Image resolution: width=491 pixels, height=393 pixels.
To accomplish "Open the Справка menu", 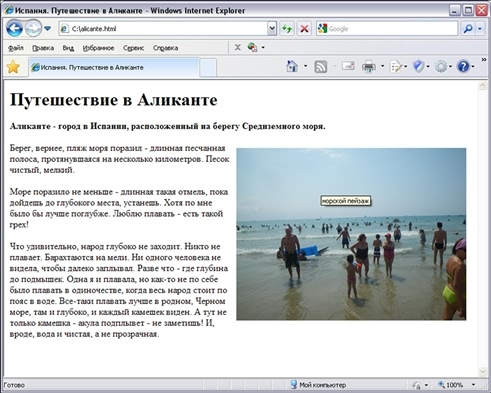I will pos(165,48).
